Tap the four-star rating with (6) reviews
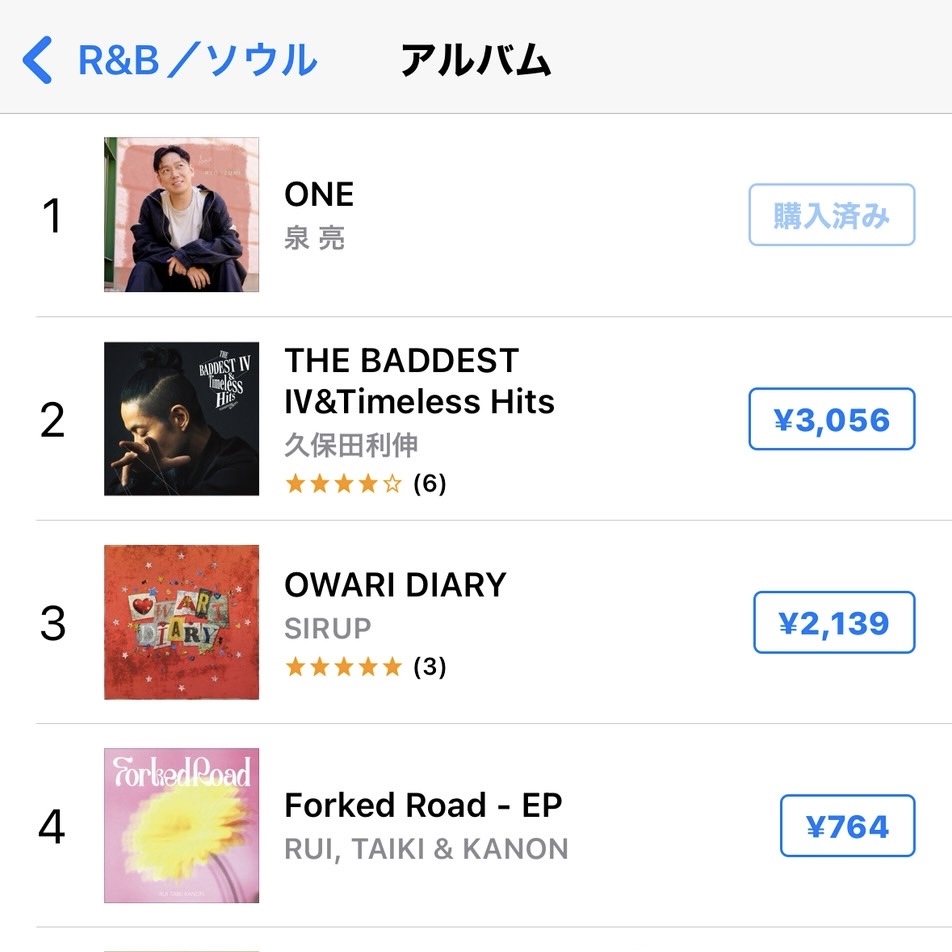952x952 pixels. [x=365, y=484]
